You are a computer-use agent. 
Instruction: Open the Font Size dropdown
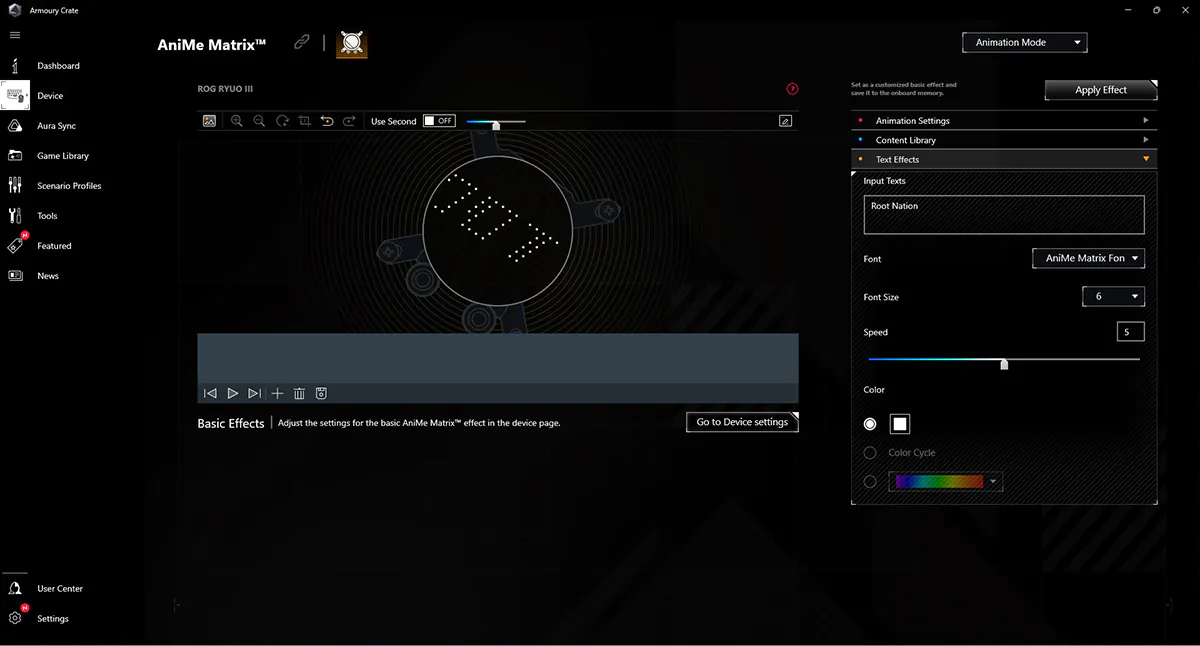point(1113,297)
